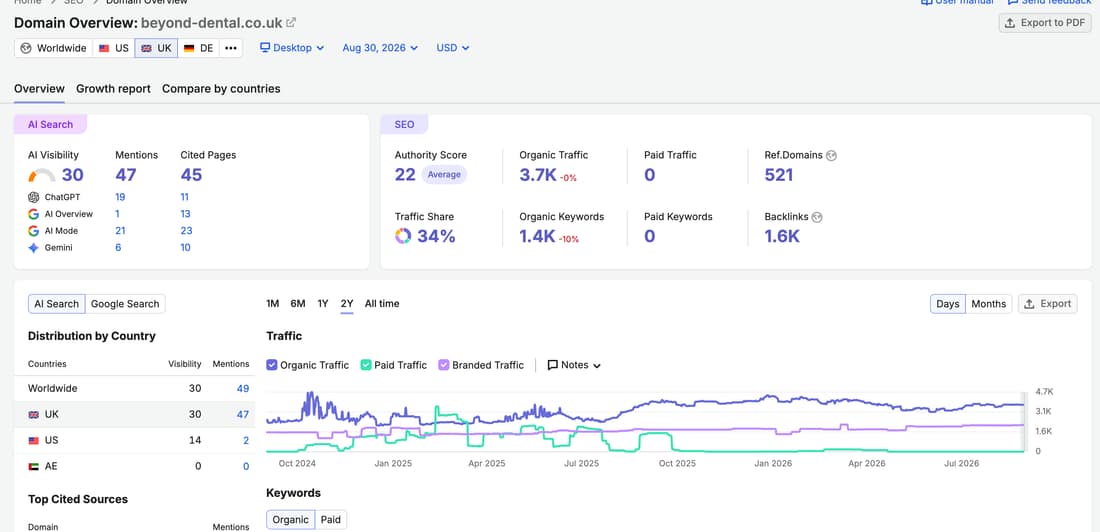Uncheck the Organic Traffic checkbox

point(272,365)
